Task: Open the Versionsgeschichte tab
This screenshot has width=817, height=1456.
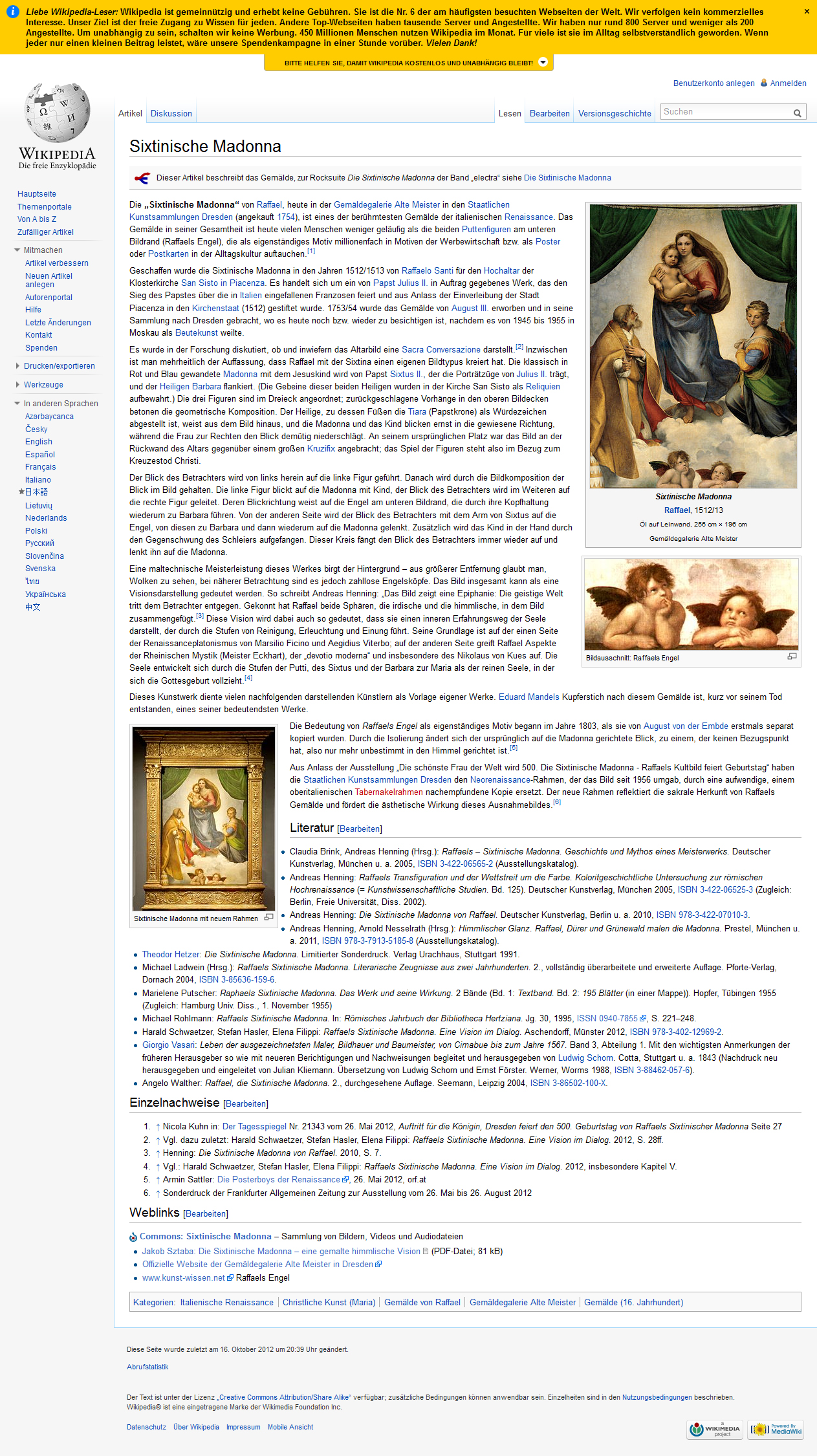Action: click(x=615, y=113)
